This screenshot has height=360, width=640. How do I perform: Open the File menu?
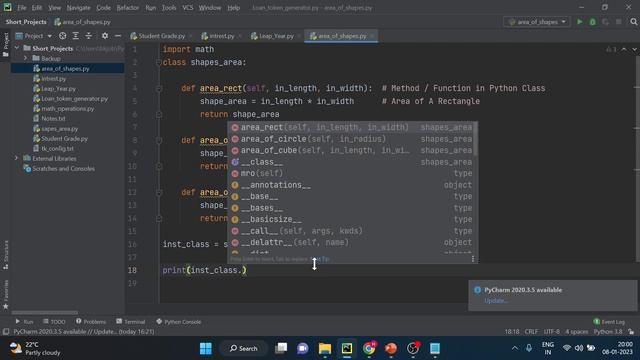pyautogui.click(x=22, y=8)
